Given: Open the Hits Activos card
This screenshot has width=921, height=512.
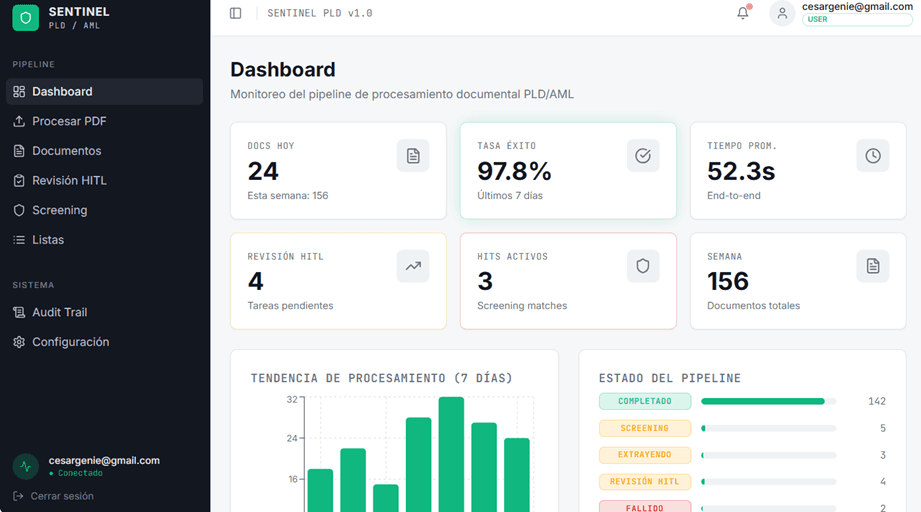Looking at the screenshot, I should click(x=568, y=281).
